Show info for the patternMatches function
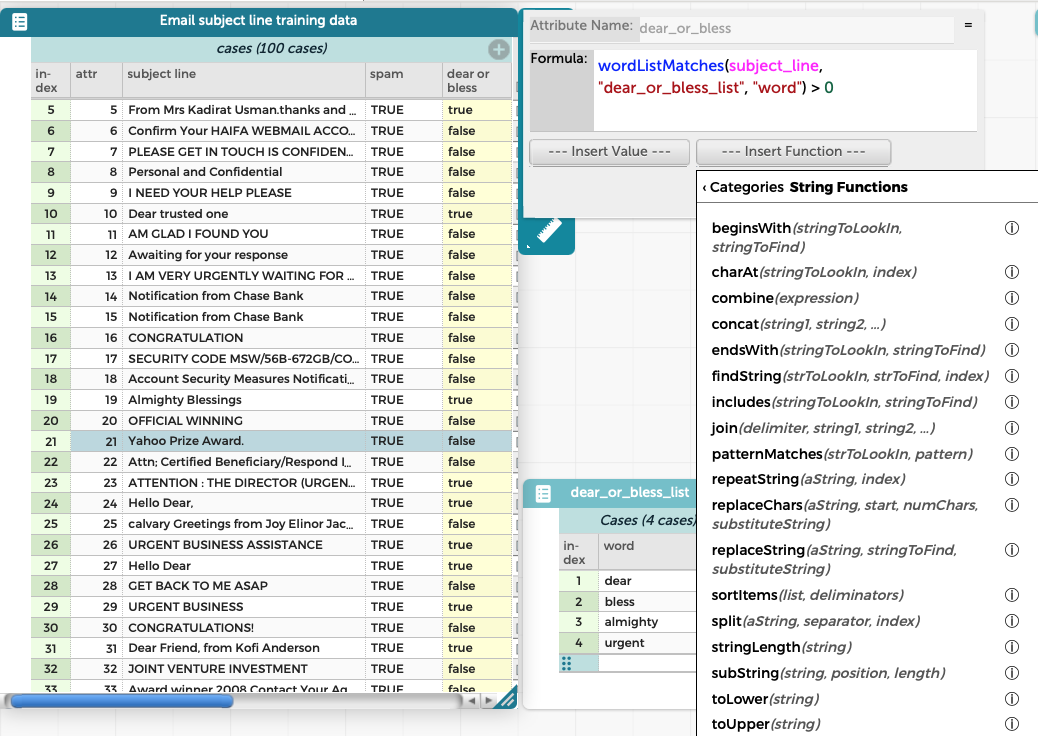Viewport: 1038px width, 736px height. tap(1011, 454)
